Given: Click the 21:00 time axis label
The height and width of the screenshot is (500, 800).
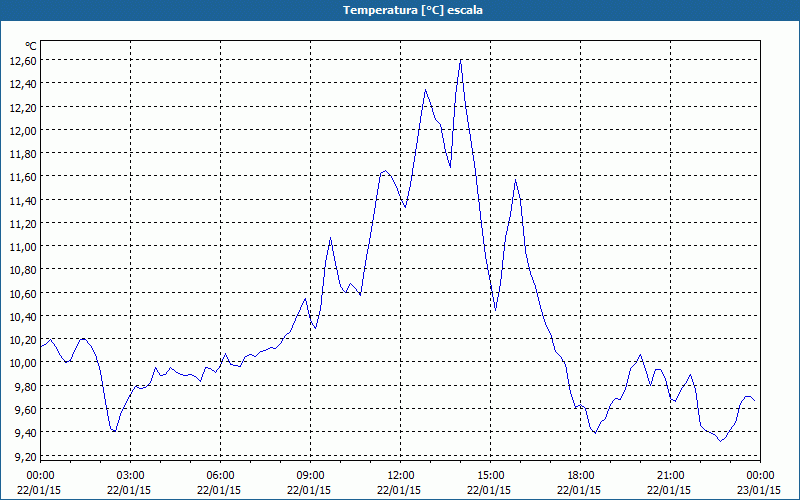Looking at the screenshot, I should (670, 476).
